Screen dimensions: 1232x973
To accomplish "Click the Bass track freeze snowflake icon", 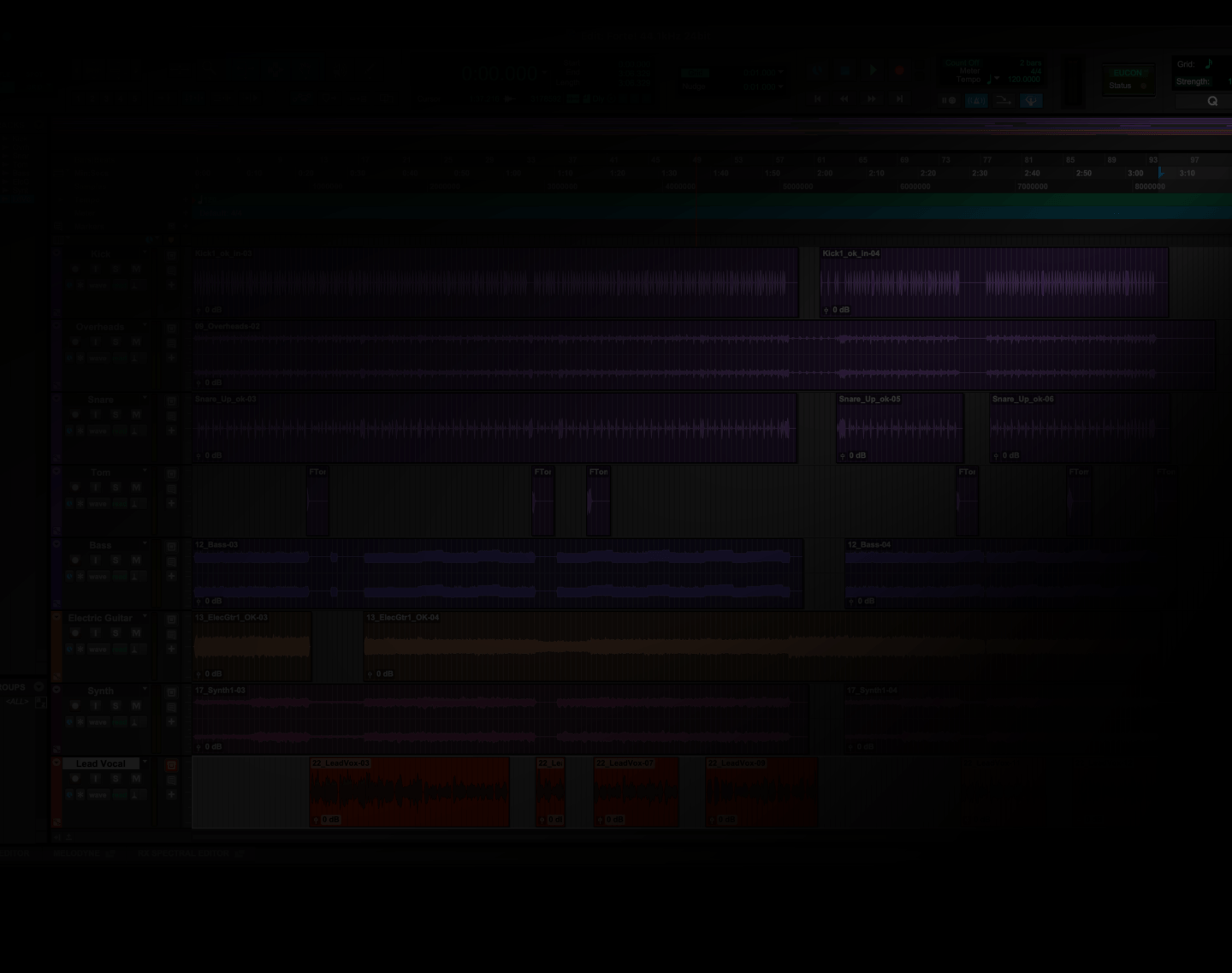I will [x=80, y=576].
